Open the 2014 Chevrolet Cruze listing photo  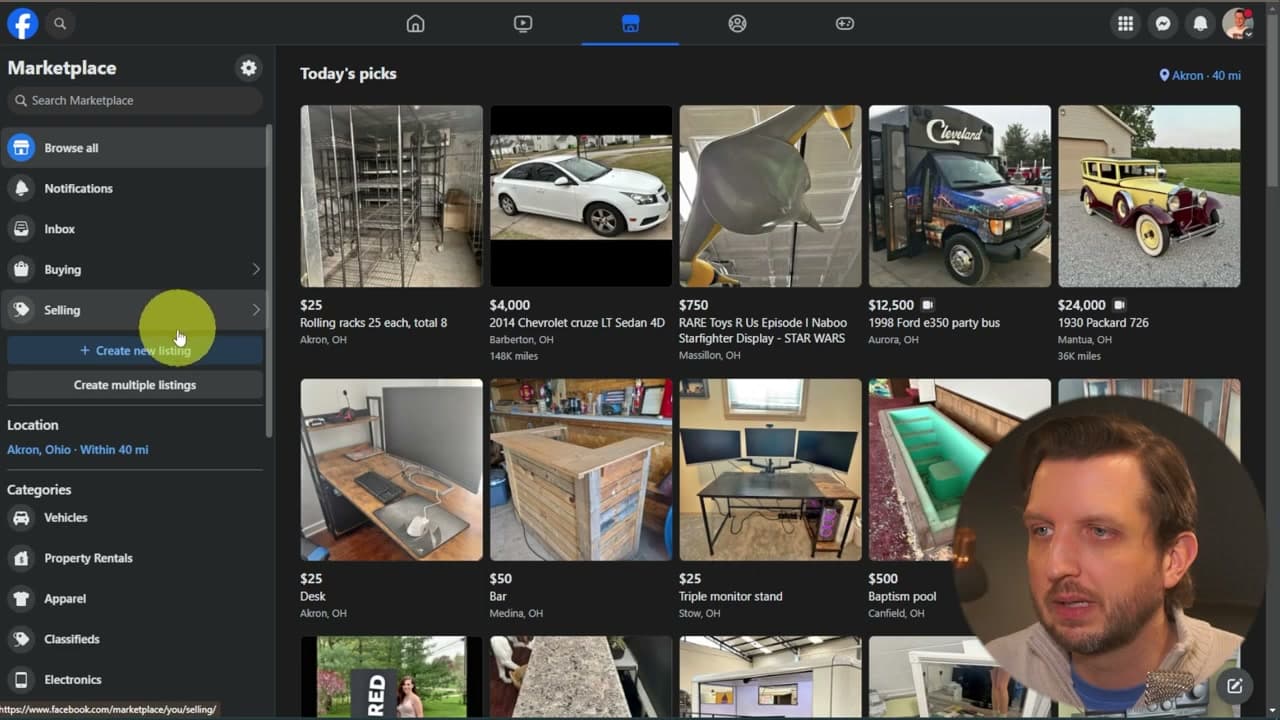pyautogui.click(x=581, y=196)
